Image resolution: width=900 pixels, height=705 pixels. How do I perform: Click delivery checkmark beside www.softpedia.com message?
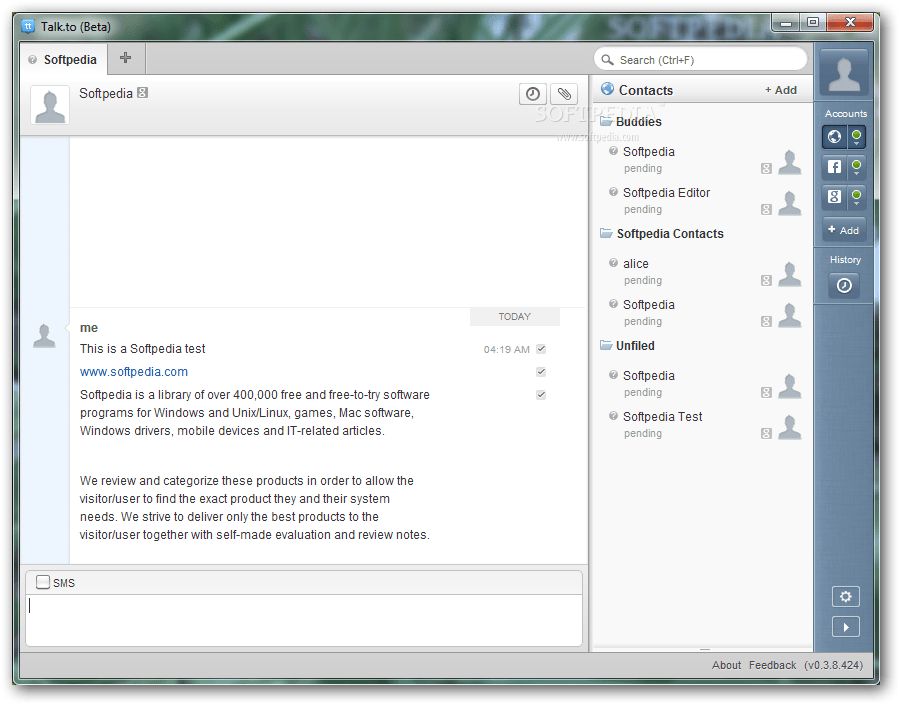pyautogui.click(x=541, y=371)
